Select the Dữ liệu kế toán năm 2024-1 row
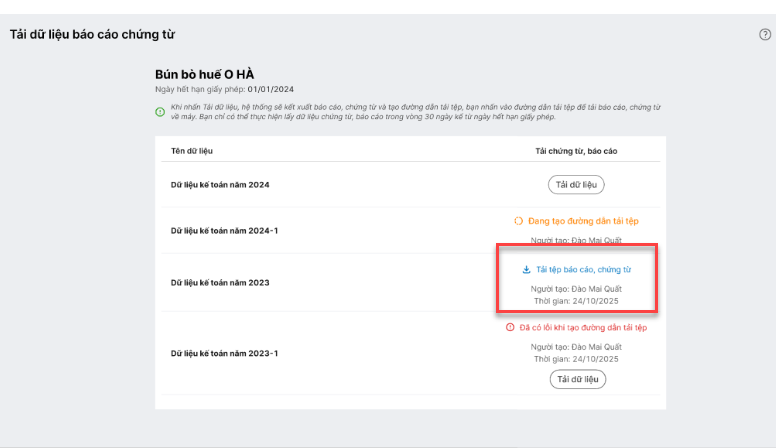 224,231
